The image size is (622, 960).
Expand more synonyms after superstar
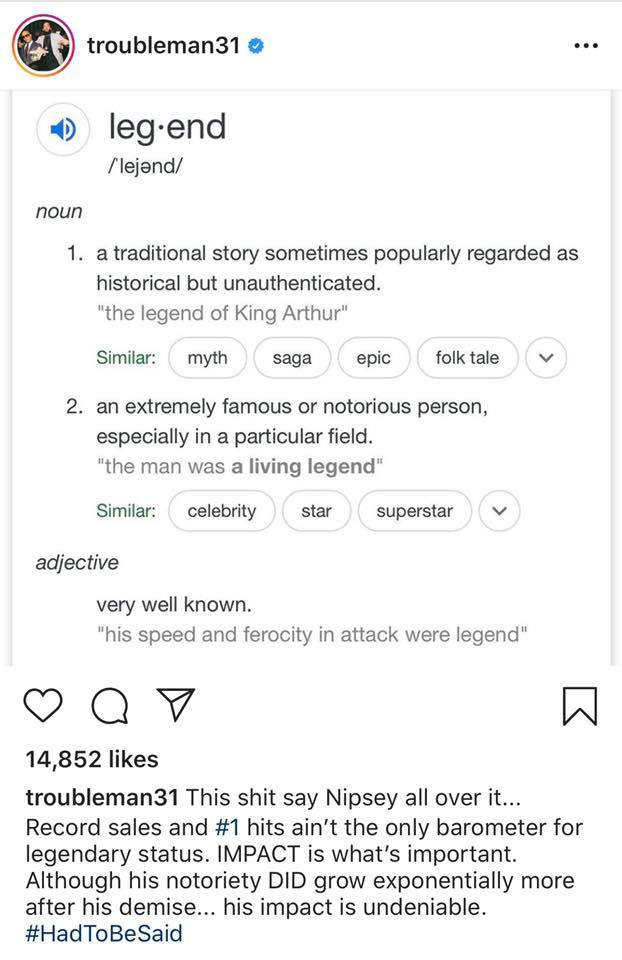tap(500, 511)
